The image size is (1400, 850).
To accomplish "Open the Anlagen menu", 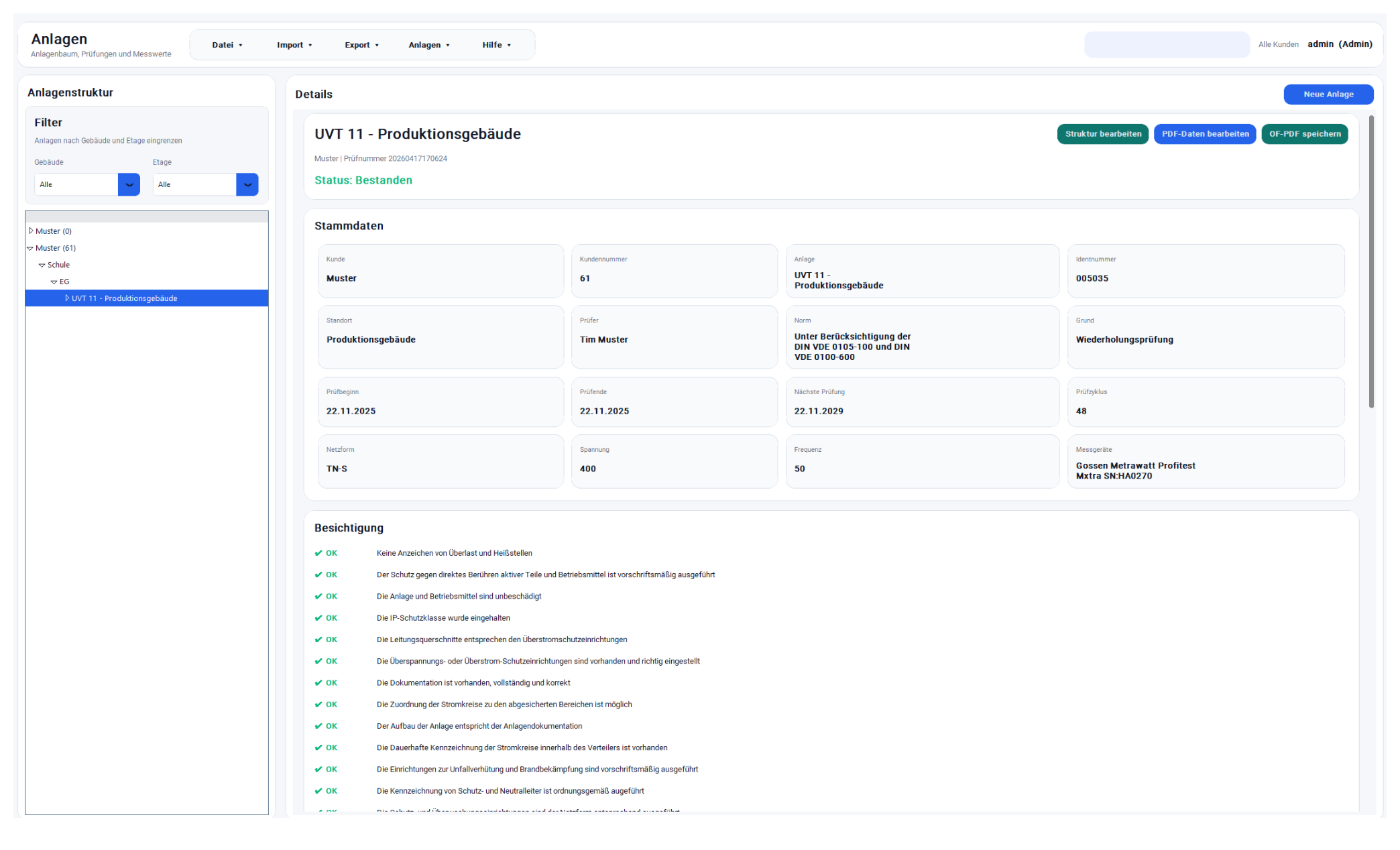I will pos(429,45).
